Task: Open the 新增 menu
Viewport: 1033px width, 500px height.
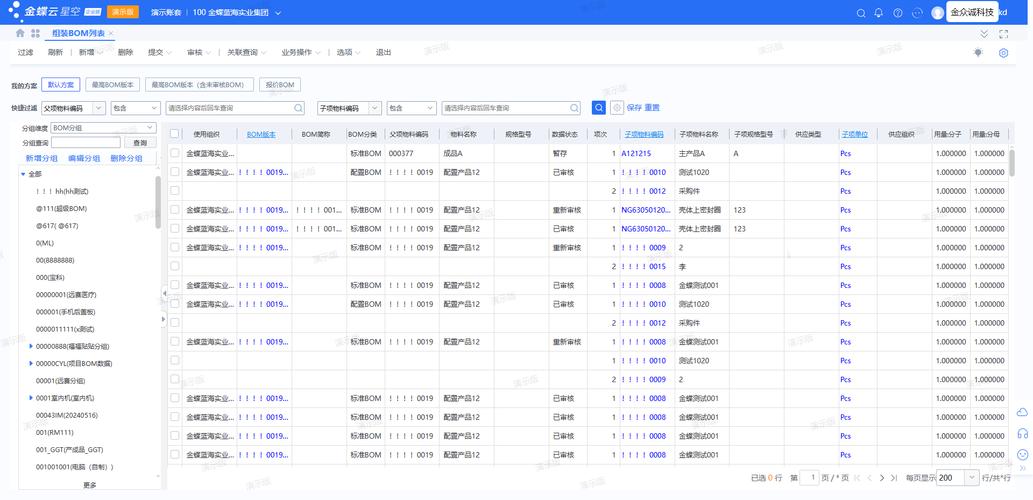Action: [90, 53]
